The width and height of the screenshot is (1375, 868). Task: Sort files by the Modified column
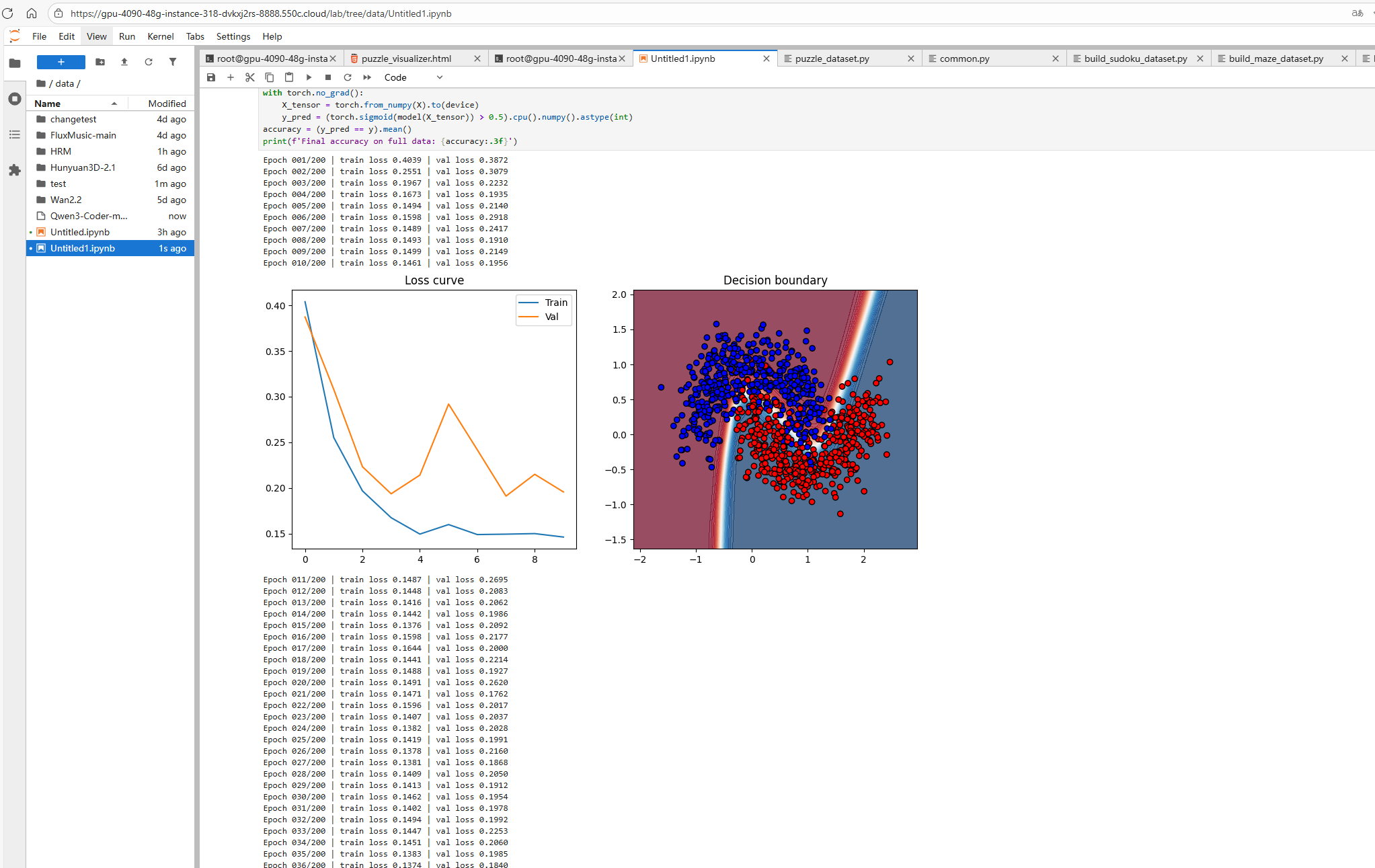[x=167, y=104]
